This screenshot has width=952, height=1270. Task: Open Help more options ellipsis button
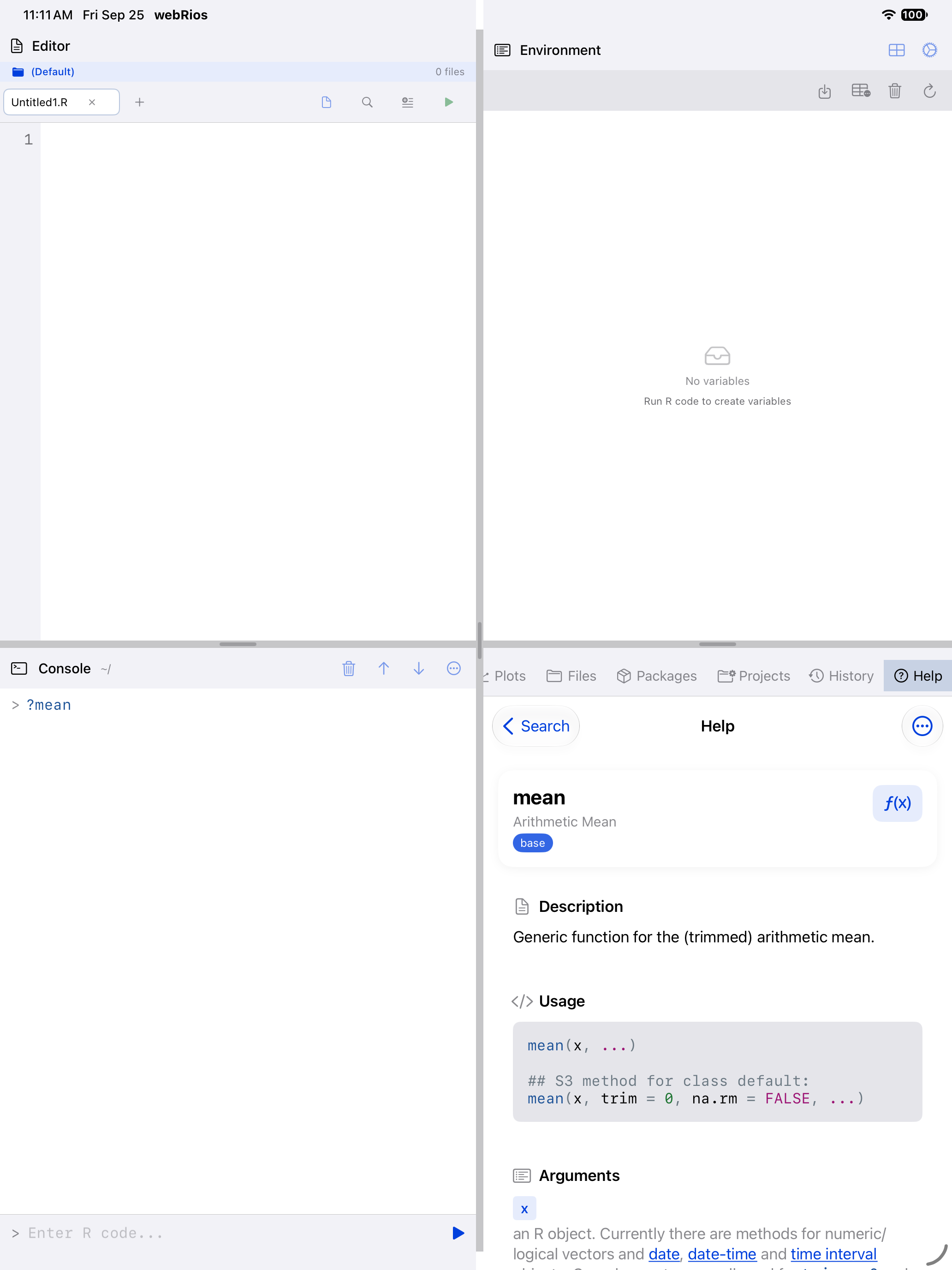click(922, 726)
